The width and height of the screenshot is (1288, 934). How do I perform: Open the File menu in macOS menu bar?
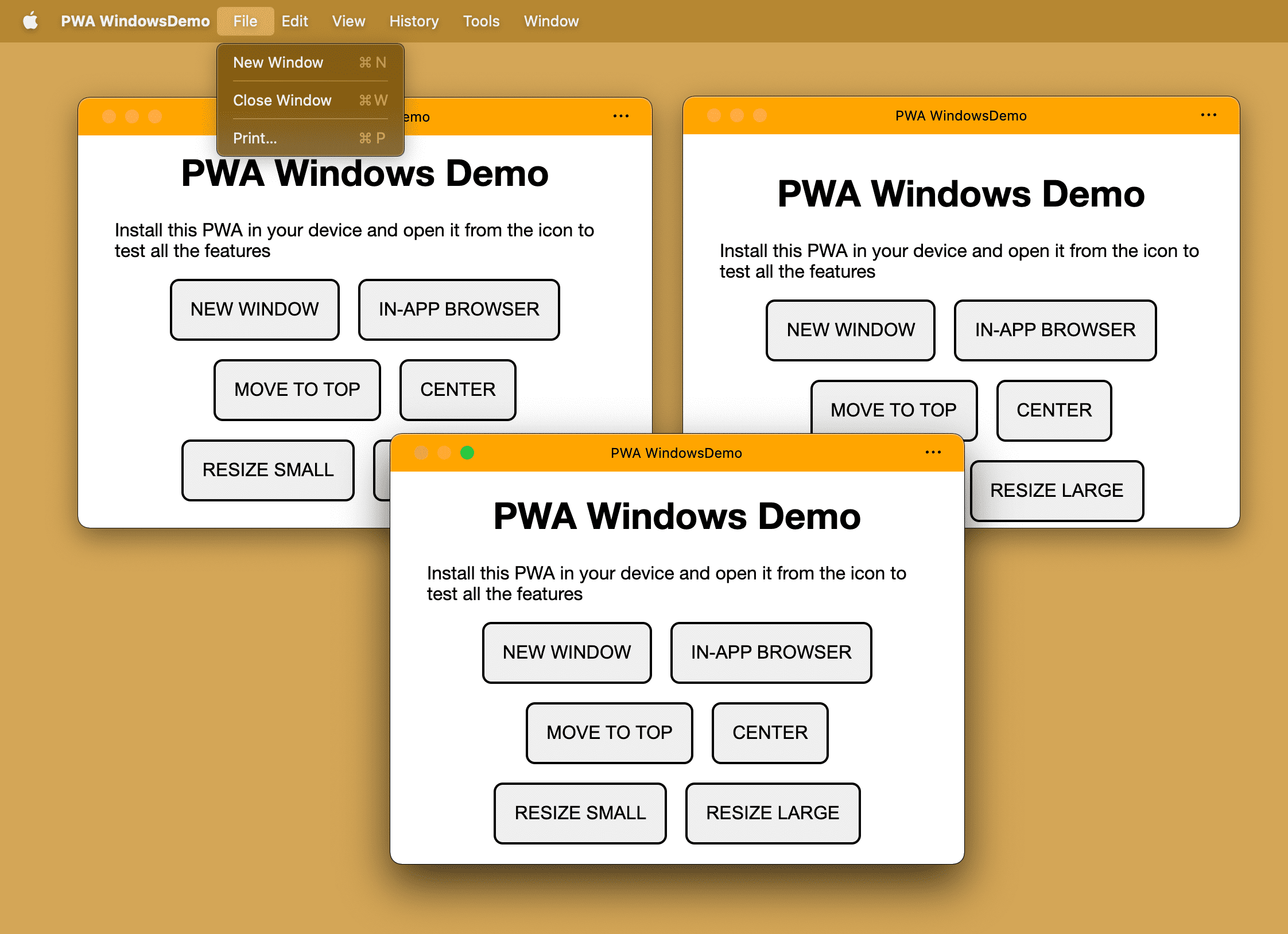point(243,20)
